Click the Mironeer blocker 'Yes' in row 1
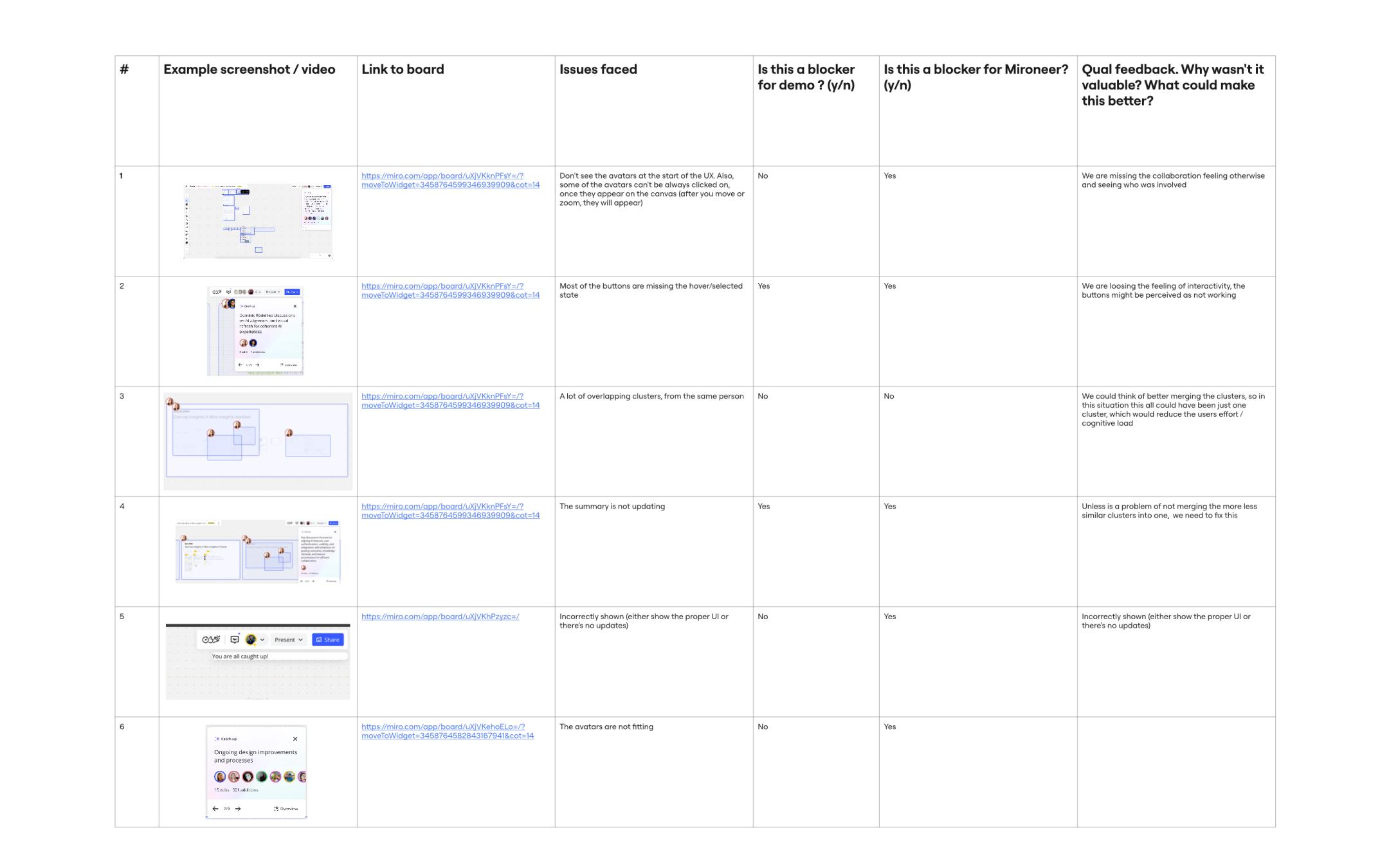Screen dimensions: 1389x868 click(889, 176)
